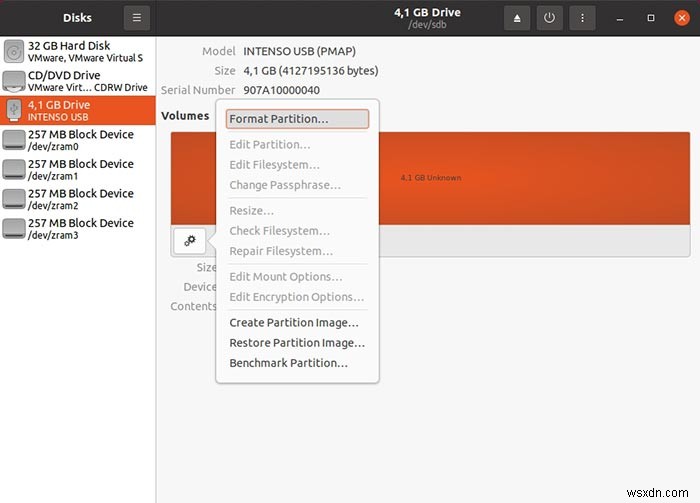Select the CD/DVD Drive entry
Screen dimensions: 700x503
(78, 81)
